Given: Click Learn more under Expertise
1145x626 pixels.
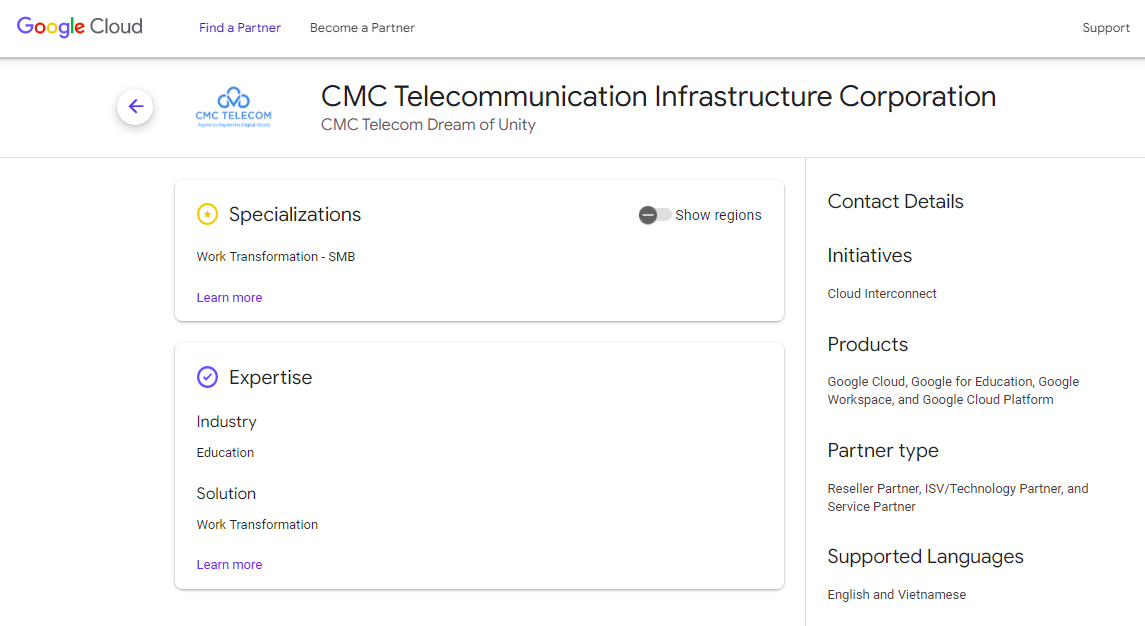Looking at the screenshot, I should tap(229, 565).
